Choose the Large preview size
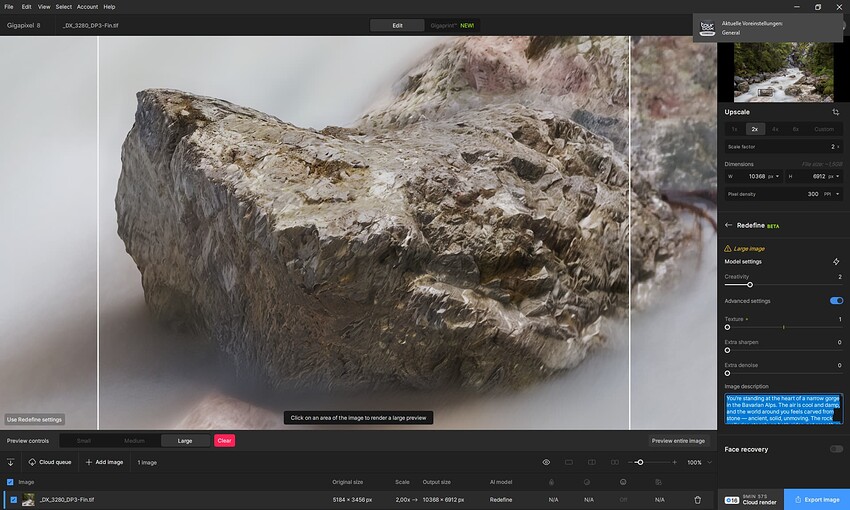Viewport: 850px width, 510px height. coord(185,441)
